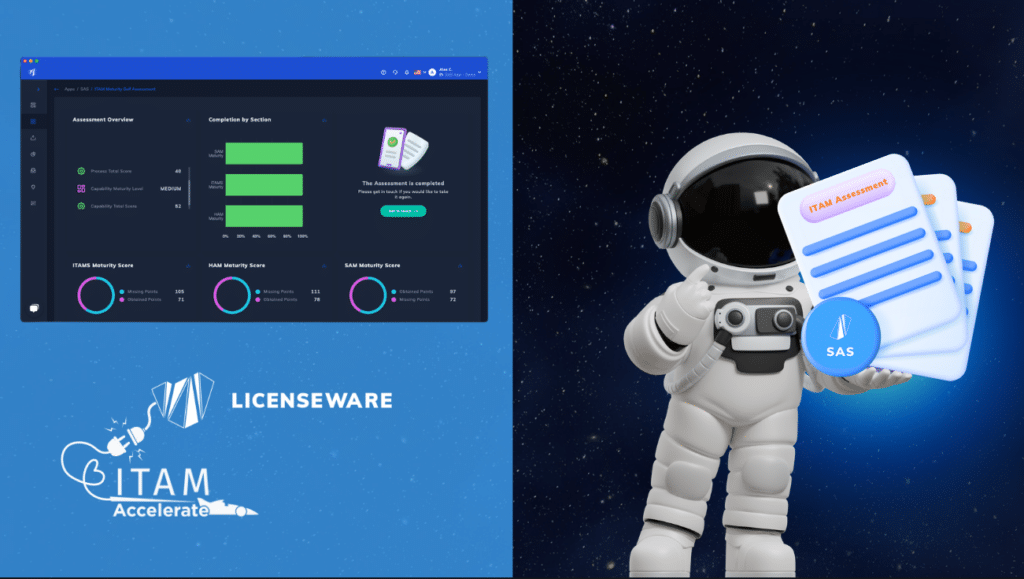Click the Apps breadcrumb link
Screen dimensions: 1024x579
(70, 89)
